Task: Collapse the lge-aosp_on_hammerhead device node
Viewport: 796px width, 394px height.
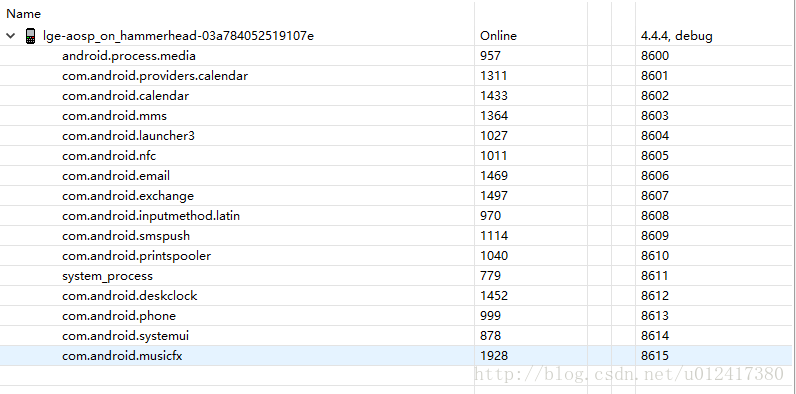Action: (11, 36)
